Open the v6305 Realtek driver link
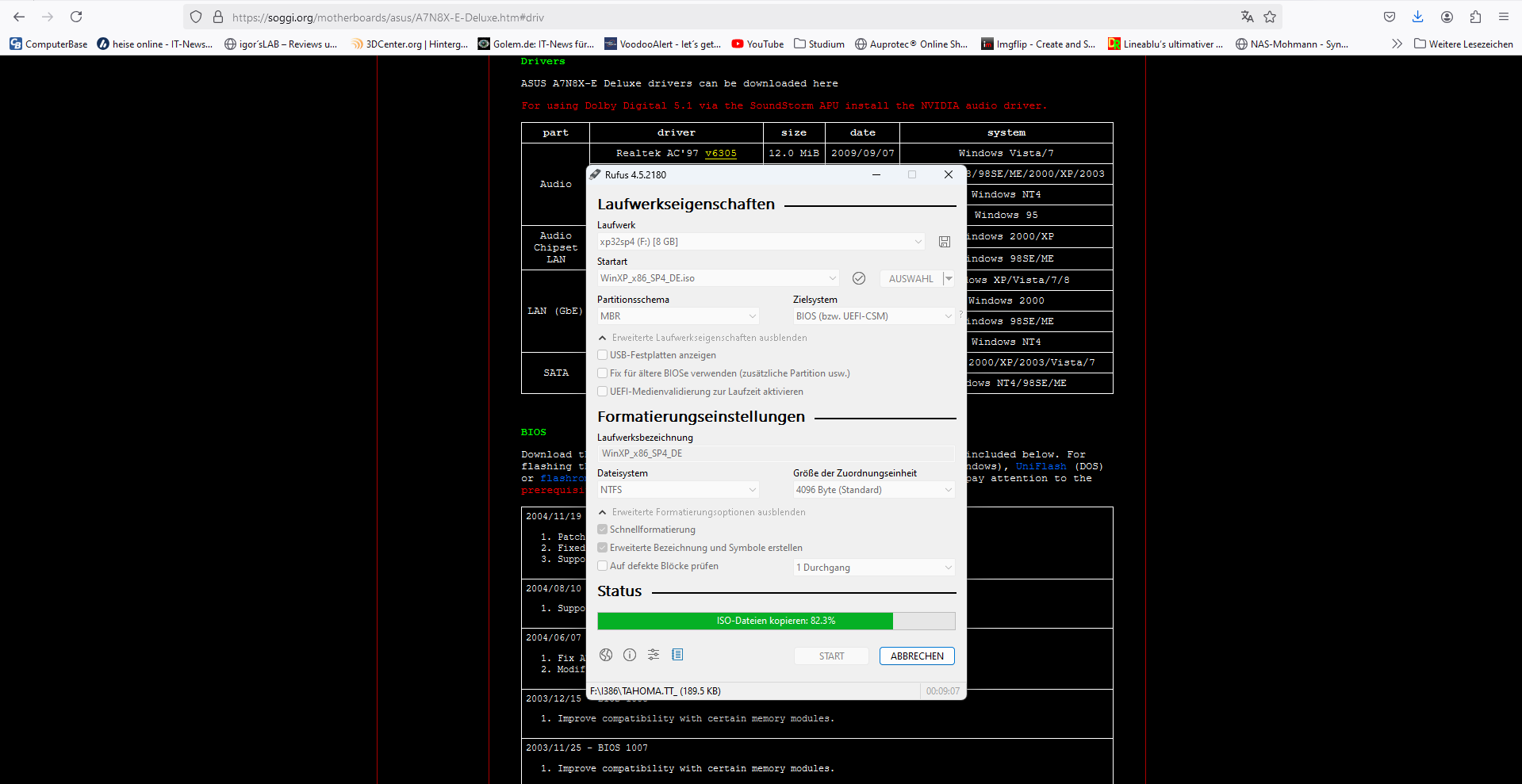This screenshot has height=784, width=1522. pos(720,153)
